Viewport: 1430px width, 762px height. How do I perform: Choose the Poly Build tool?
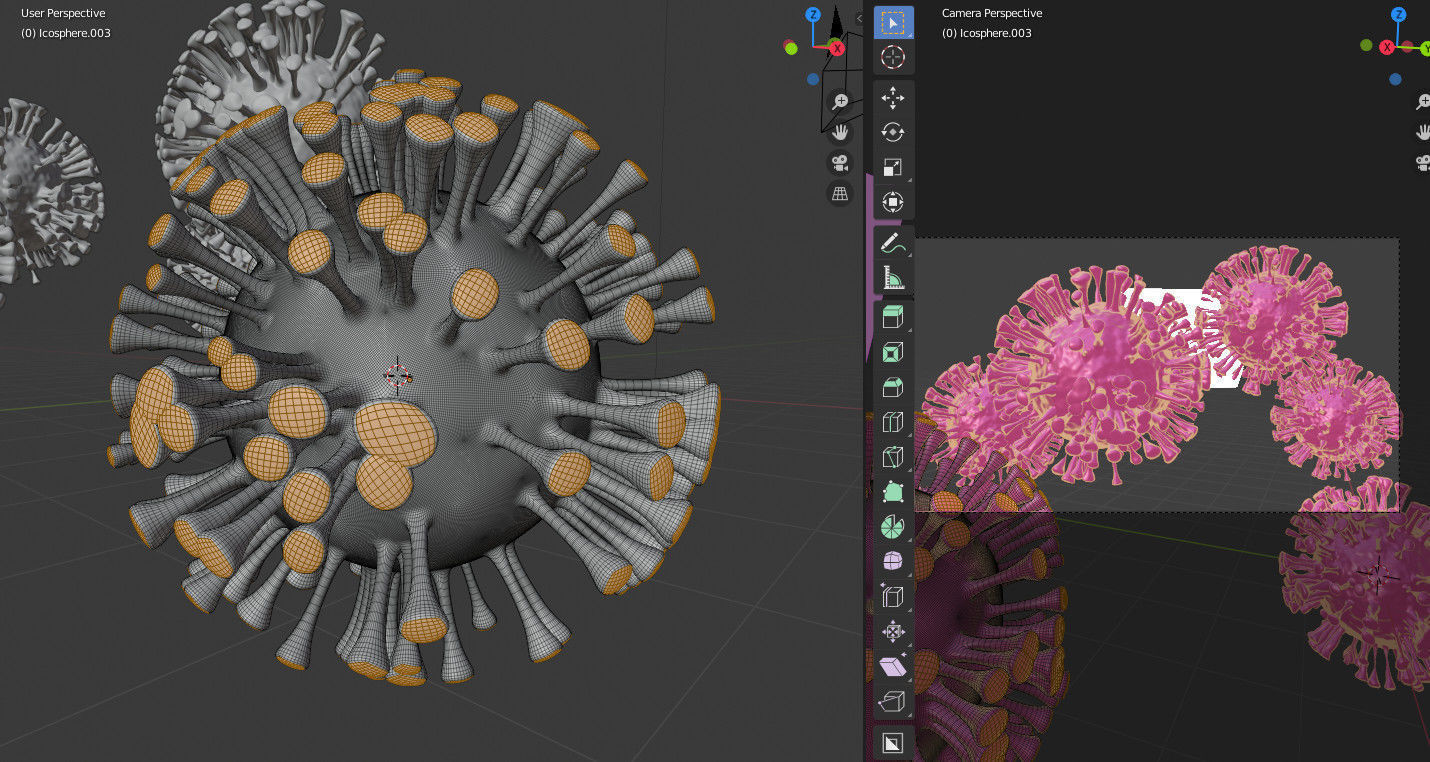(x=893, y=493)
